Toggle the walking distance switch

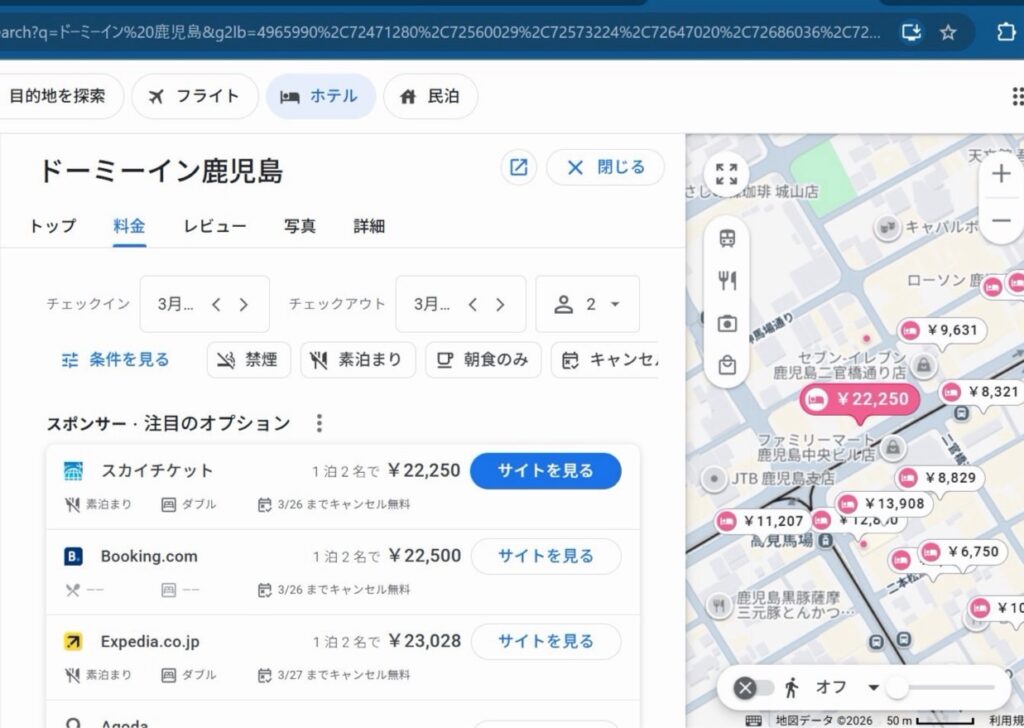click(x=756, y=687)
